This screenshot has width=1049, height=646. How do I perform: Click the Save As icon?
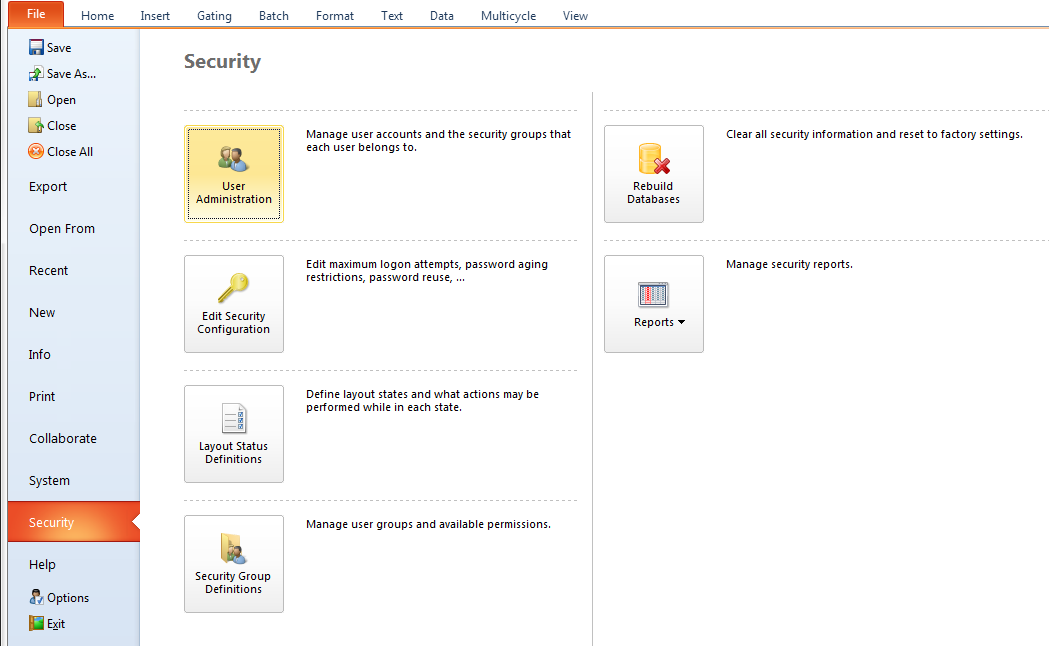tap(36, 74)
